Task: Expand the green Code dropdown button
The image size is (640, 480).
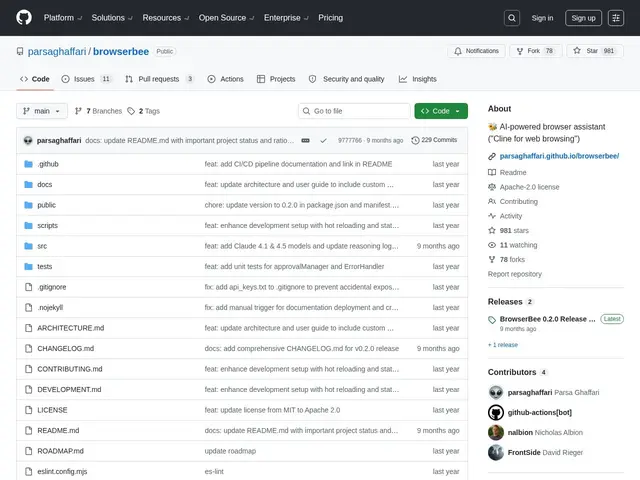Action: [x=441, y=111]
